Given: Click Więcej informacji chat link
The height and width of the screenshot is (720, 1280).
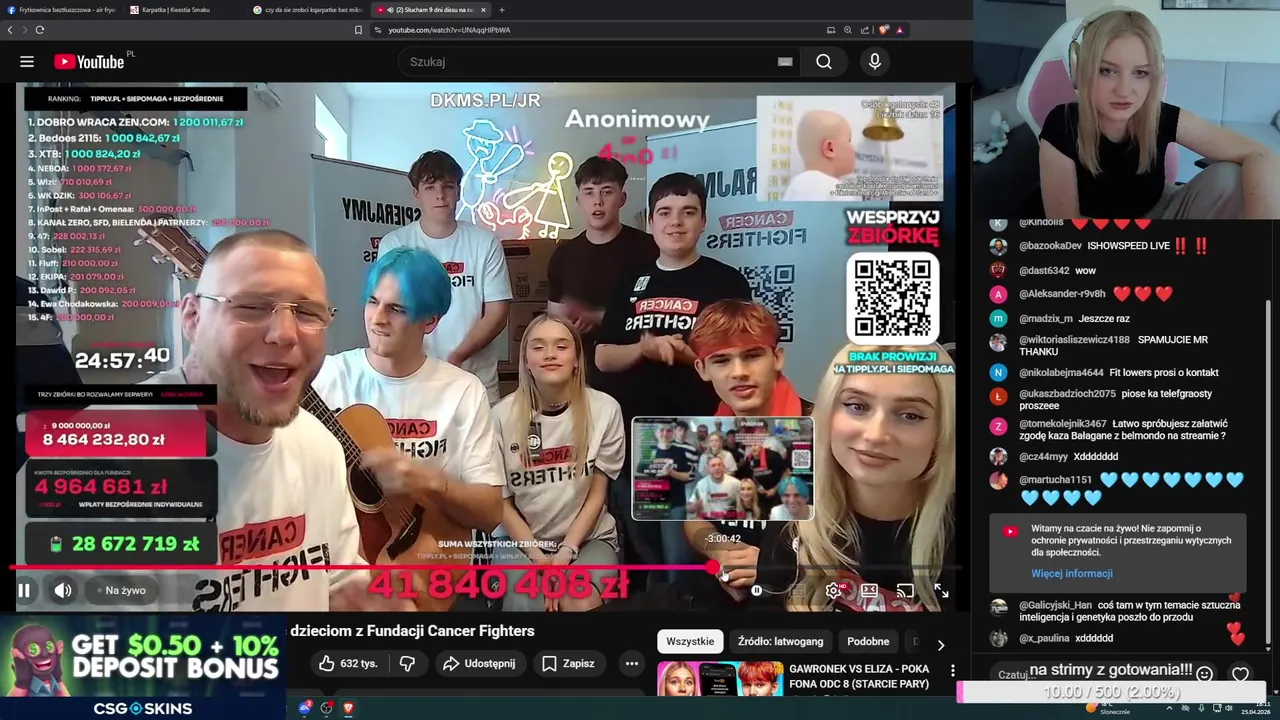Looking at the screenshot, I should coord(1072,574).
